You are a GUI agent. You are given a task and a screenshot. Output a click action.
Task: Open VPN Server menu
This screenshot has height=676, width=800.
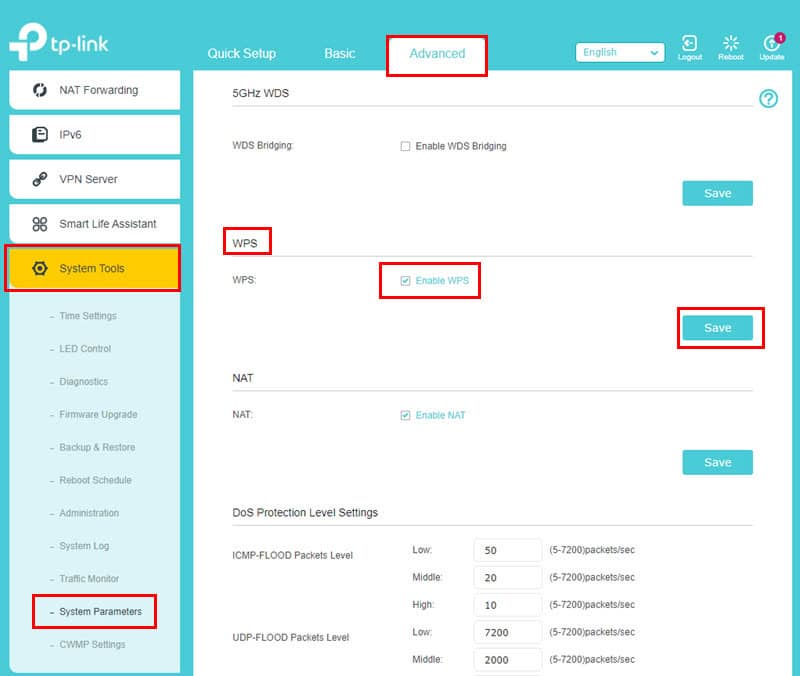pyautogui.click(x=95, y=179)
